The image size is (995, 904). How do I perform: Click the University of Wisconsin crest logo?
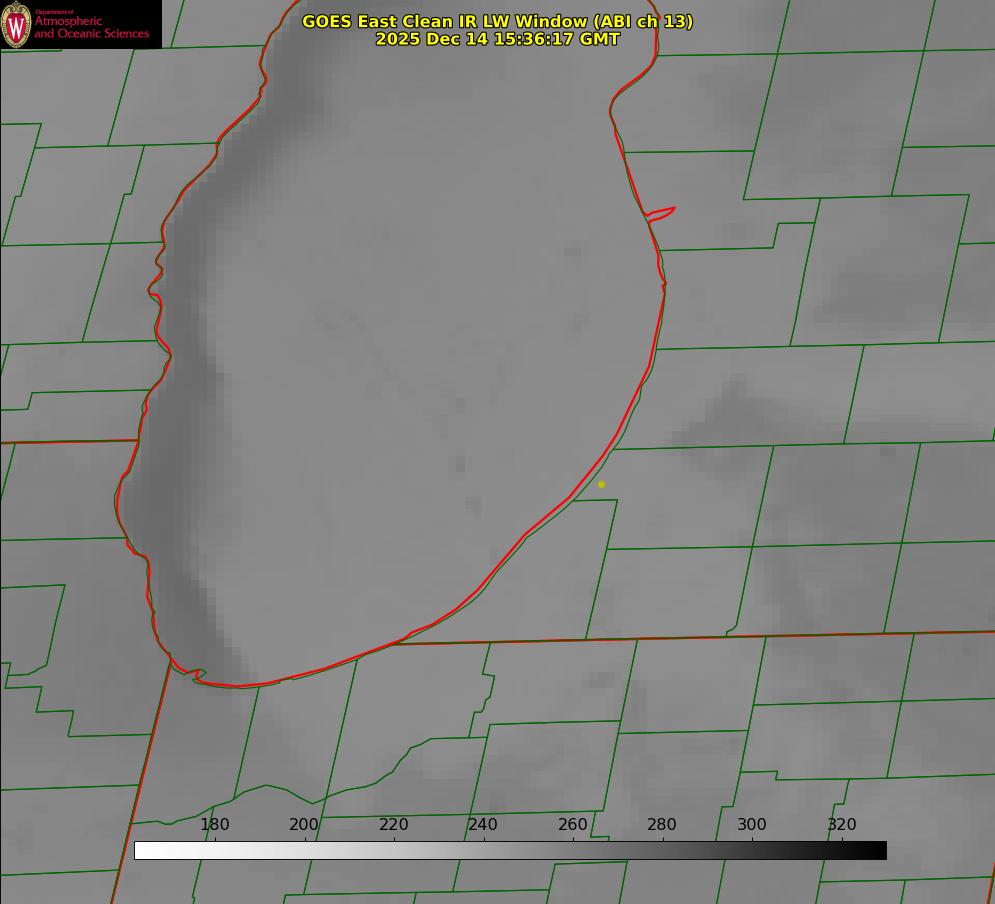coord(17,24)
